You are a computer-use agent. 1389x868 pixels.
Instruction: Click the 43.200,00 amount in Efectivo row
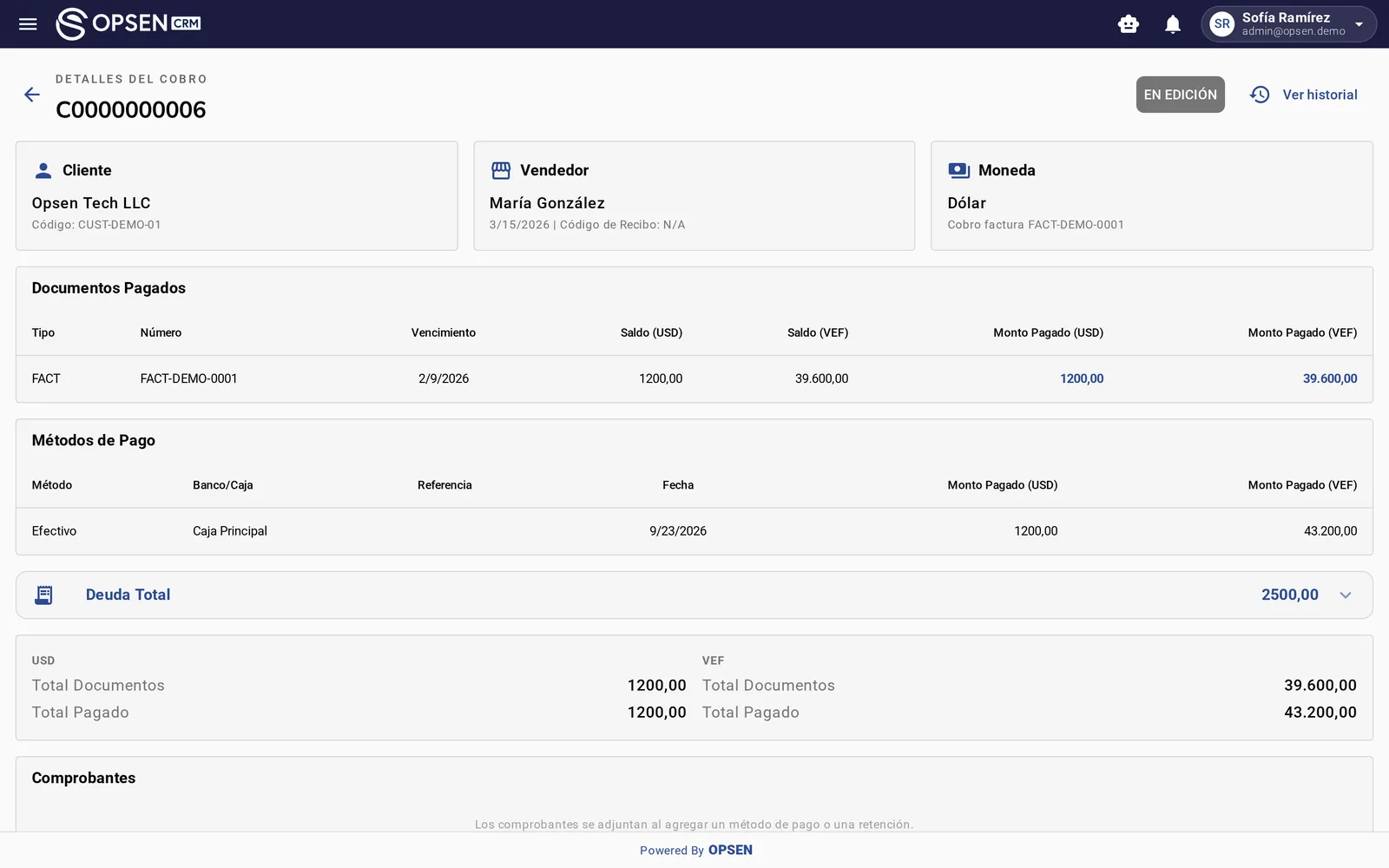click(x=1330, y=531)
